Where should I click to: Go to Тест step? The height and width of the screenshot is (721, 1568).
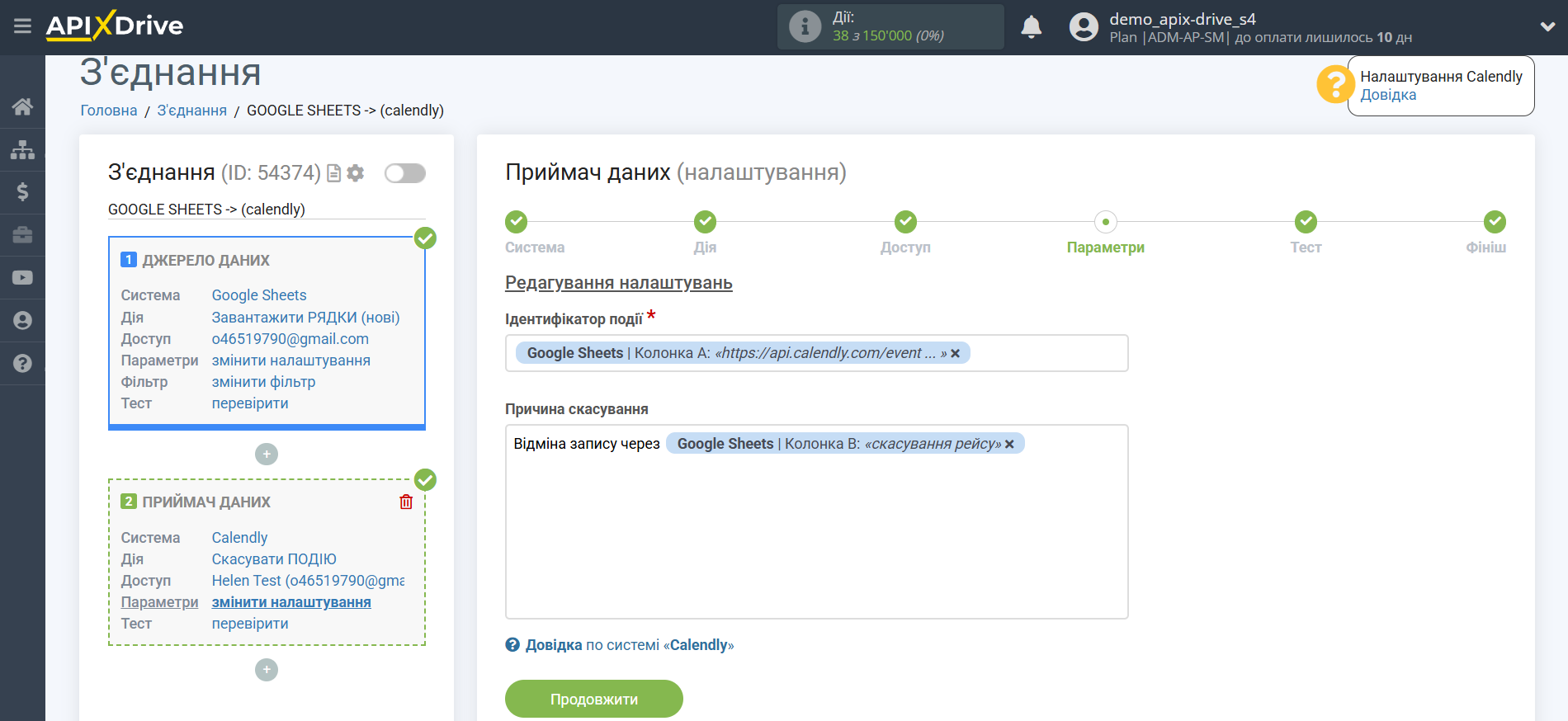point(1306,222)
